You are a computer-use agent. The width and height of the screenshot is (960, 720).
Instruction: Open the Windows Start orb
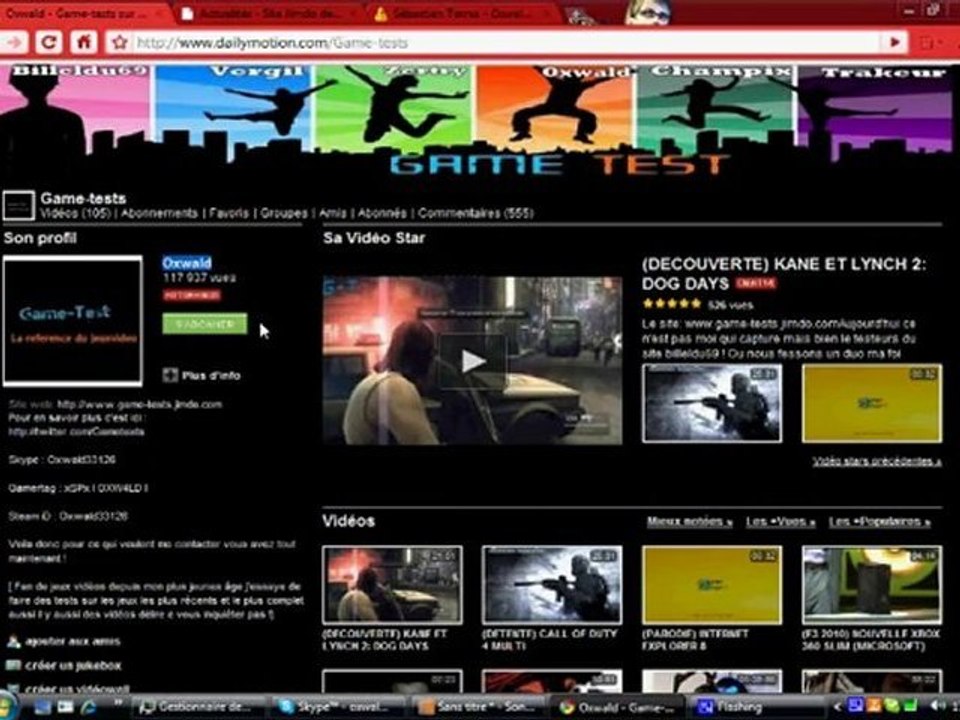[6, 706]
